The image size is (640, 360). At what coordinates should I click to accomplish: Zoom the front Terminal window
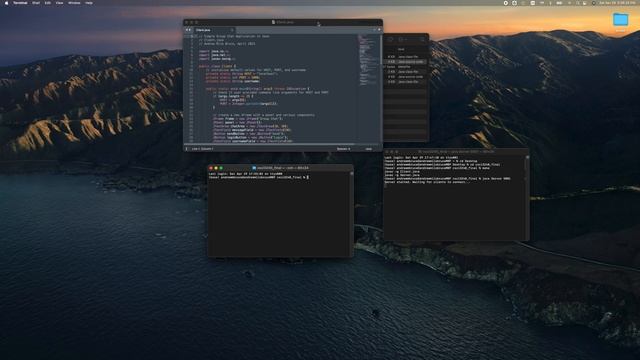point(221,168)
